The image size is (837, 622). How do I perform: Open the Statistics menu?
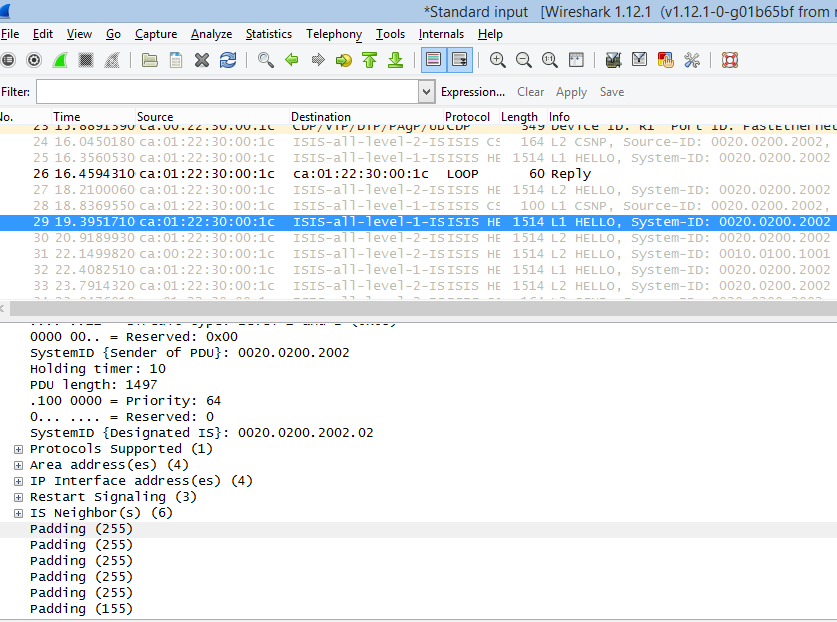pos(269,34)
